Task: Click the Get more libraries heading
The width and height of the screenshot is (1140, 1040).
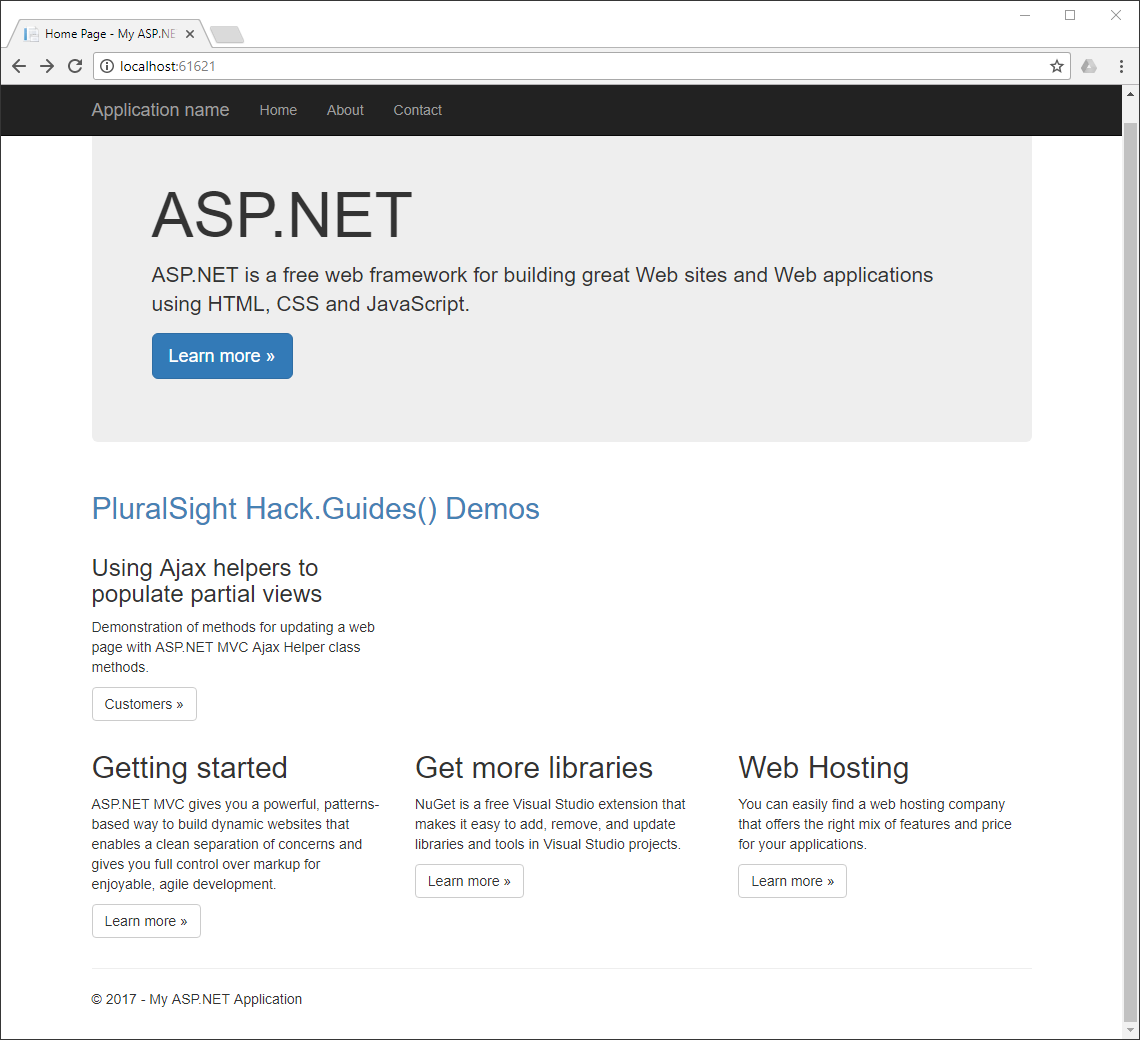Action: [x=534, y=767]
